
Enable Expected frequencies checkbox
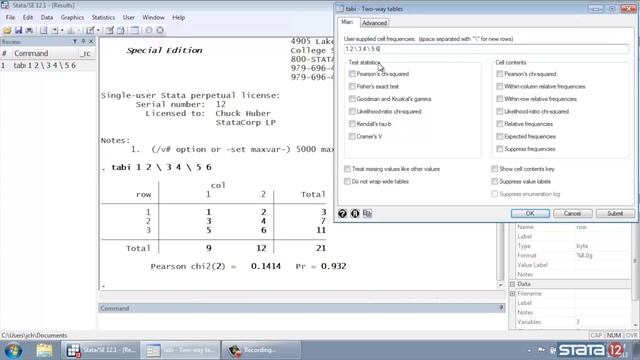[500, 136]
